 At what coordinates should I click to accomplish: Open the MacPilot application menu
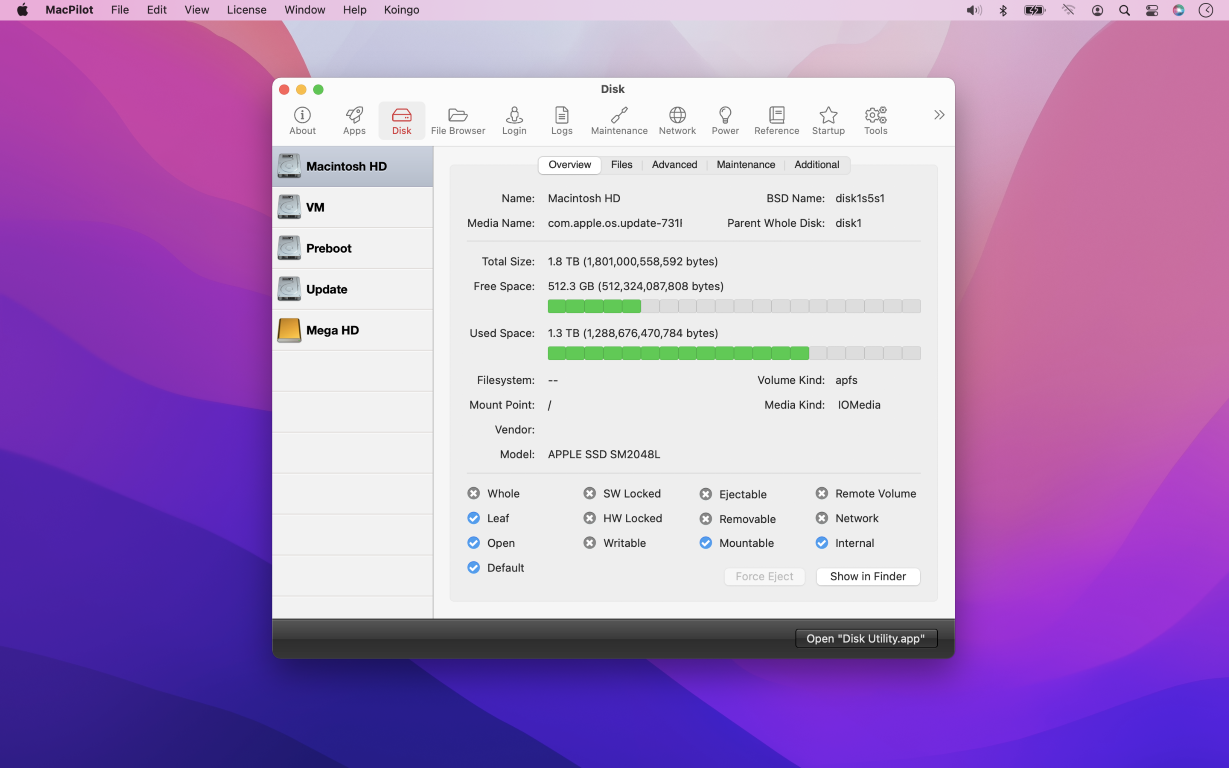tap(69, 10)
